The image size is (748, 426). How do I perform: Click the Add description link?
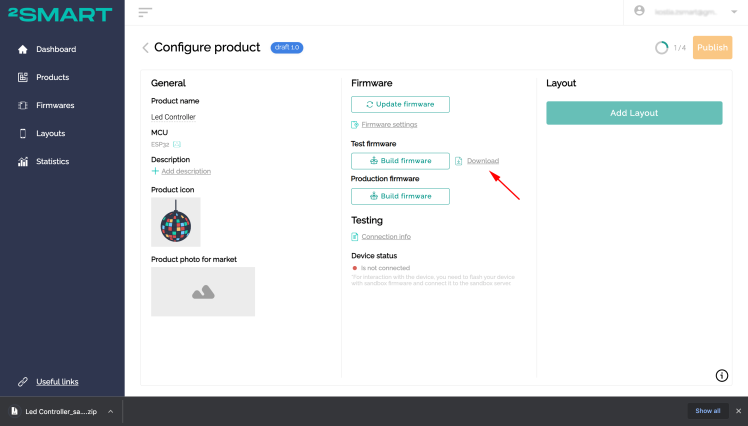(x=186, y=171)
